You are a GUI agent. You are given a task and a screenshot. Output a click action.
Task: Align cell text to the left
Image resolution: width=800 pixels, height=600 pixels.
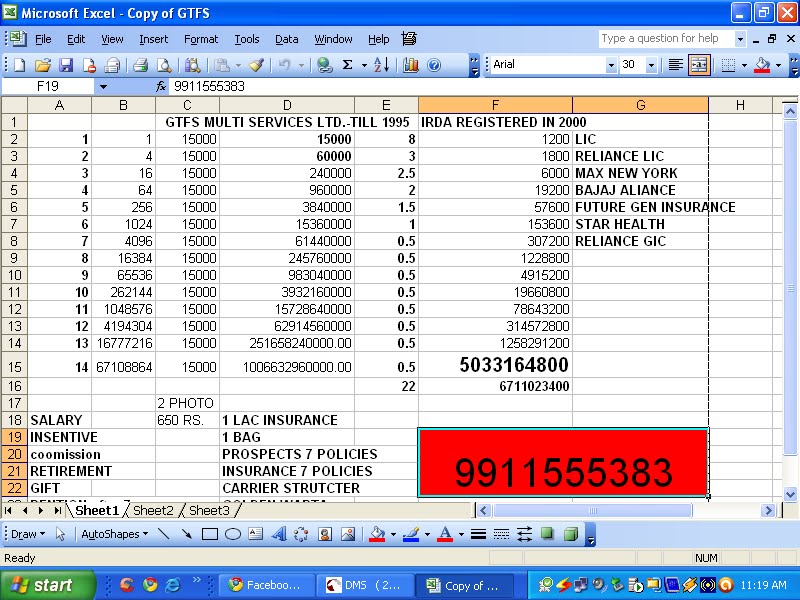(676, 65)
